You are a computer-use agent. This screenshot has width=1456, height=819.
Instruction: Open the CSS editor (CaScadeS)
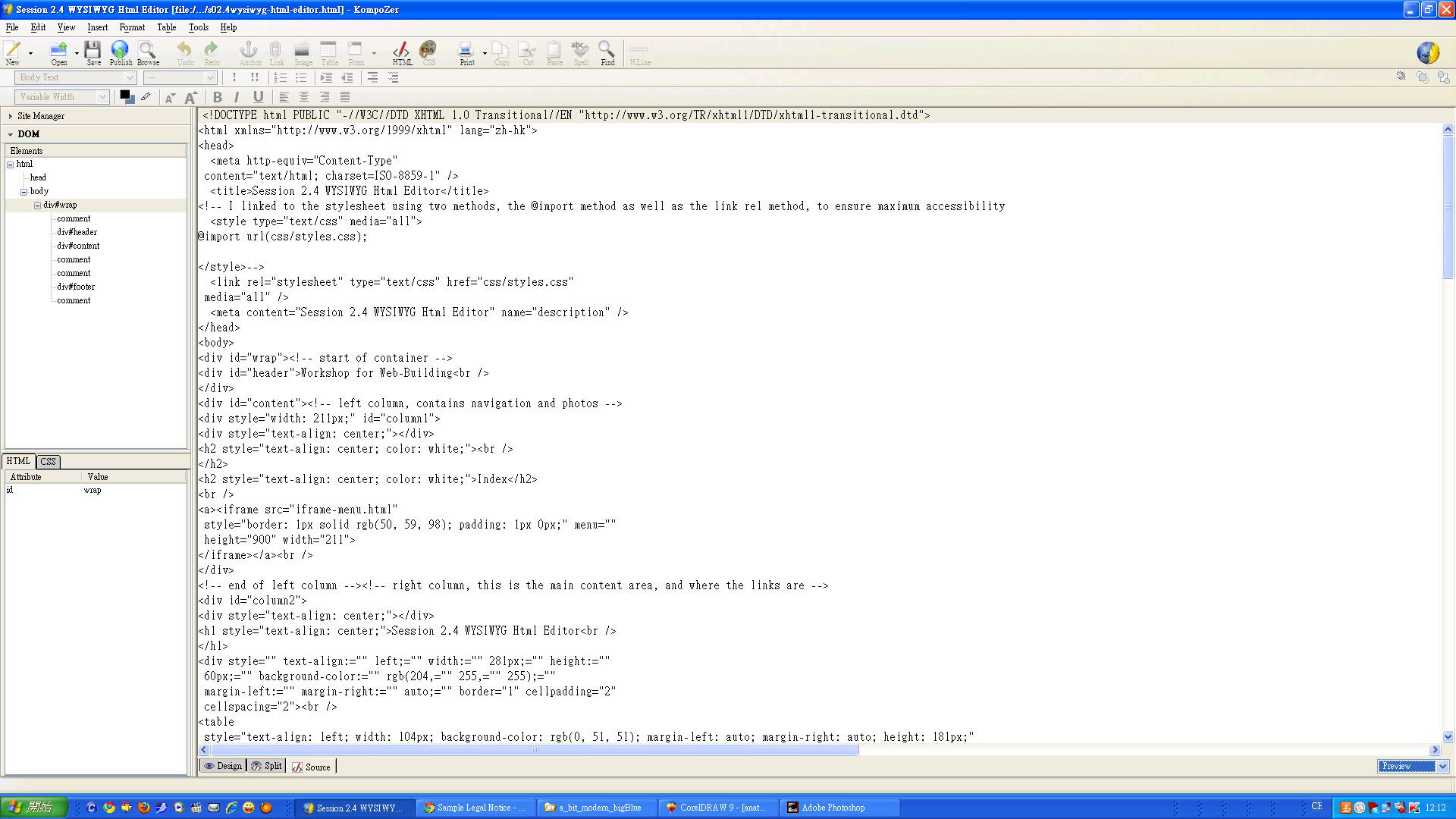point(428,53)
